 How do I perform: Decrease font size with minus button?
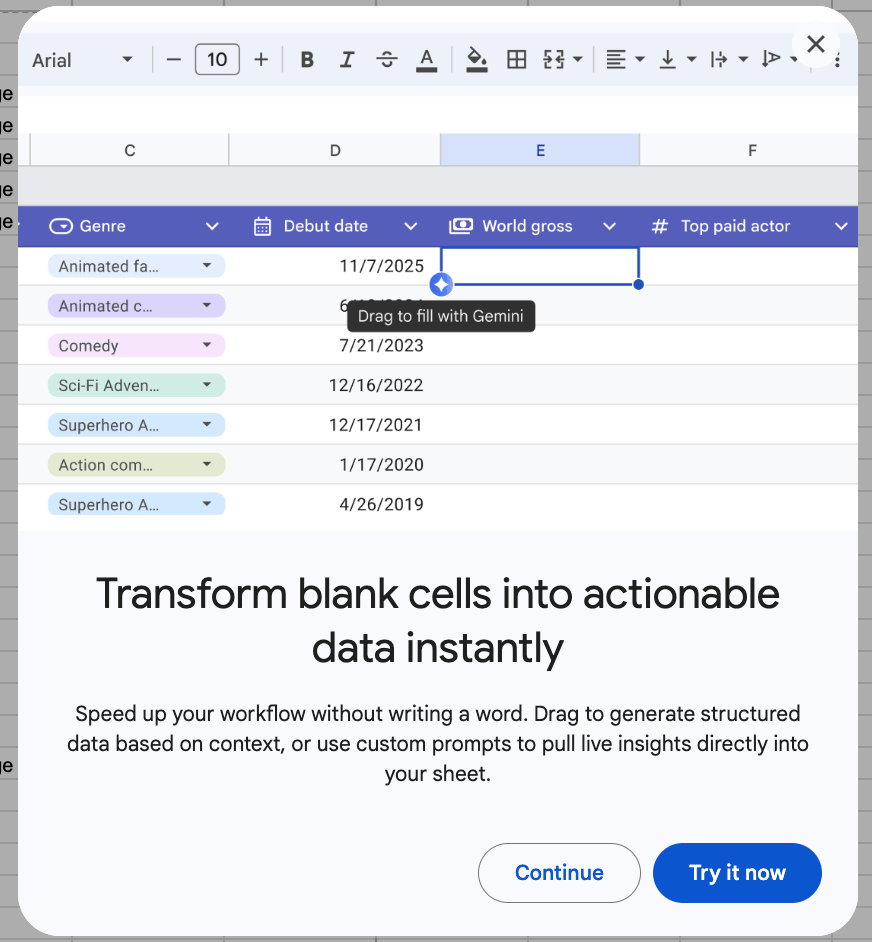pyautogui.click(x=174, y=59)
